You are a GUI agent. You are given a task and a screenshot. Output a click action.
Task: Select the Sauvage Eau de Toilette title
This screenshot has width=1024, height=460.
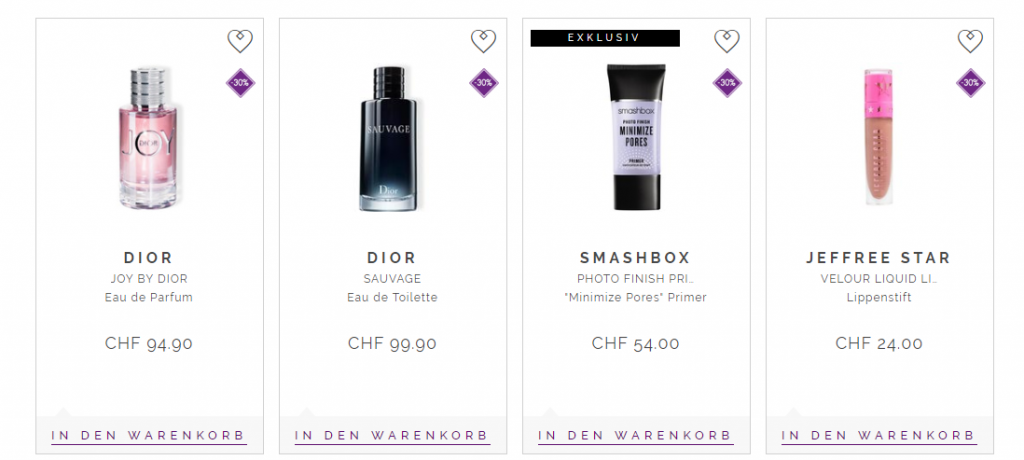pyautogui.click(x=392, y=288)
